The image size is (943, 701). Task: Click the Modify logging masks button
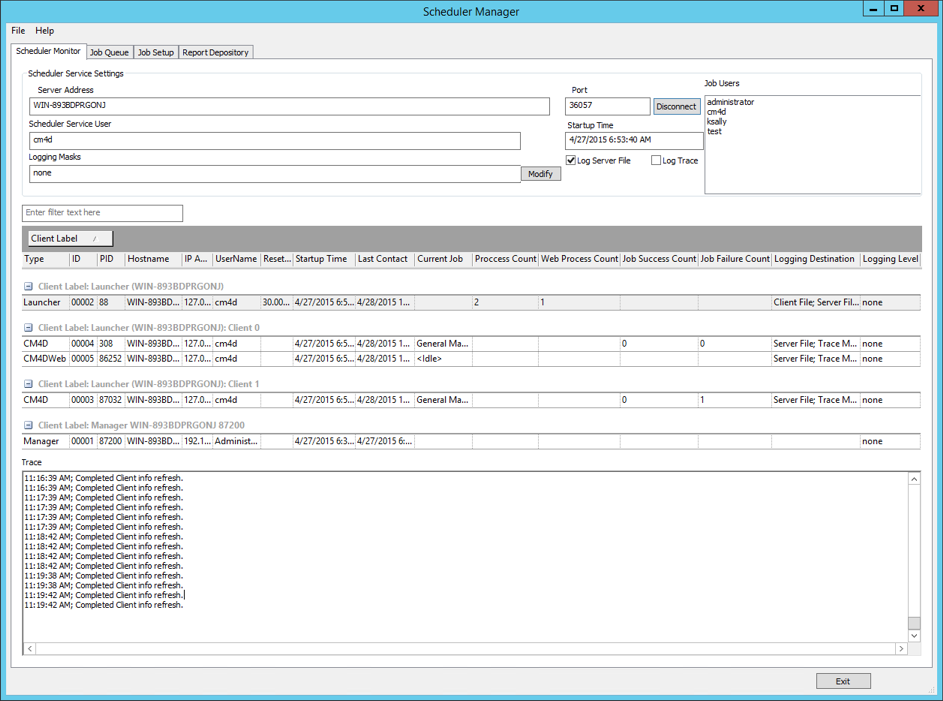pos(540,174)
